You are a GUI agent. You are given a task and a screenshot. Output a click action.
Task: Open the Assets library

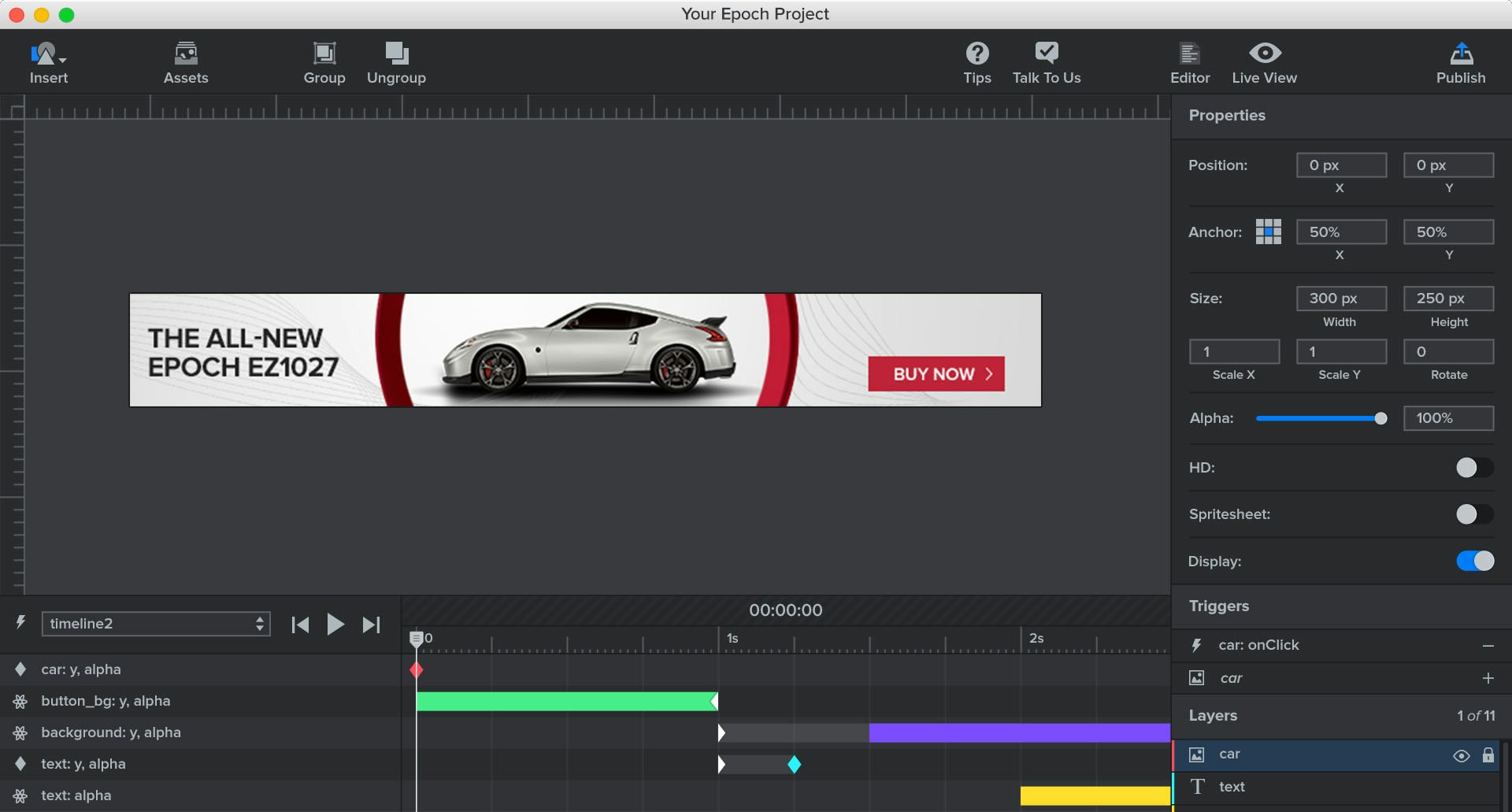(186, 63)
